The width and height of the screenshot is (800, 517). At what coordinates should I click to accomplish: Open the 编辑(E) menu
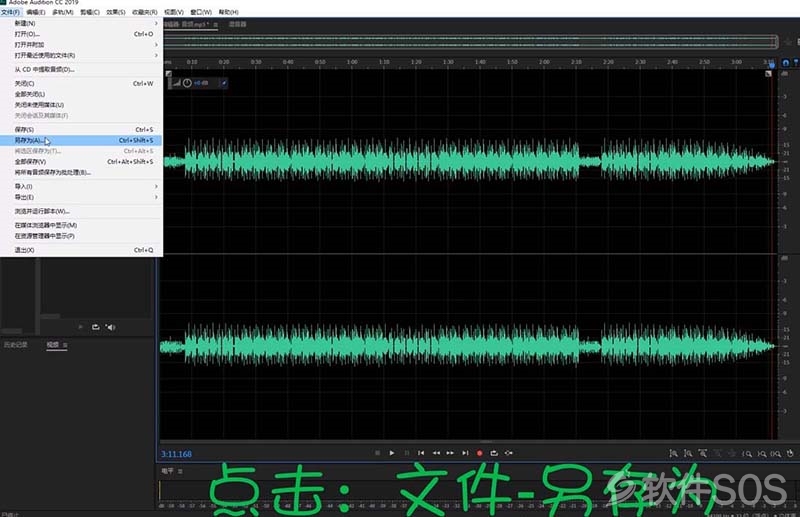[36, 12]
